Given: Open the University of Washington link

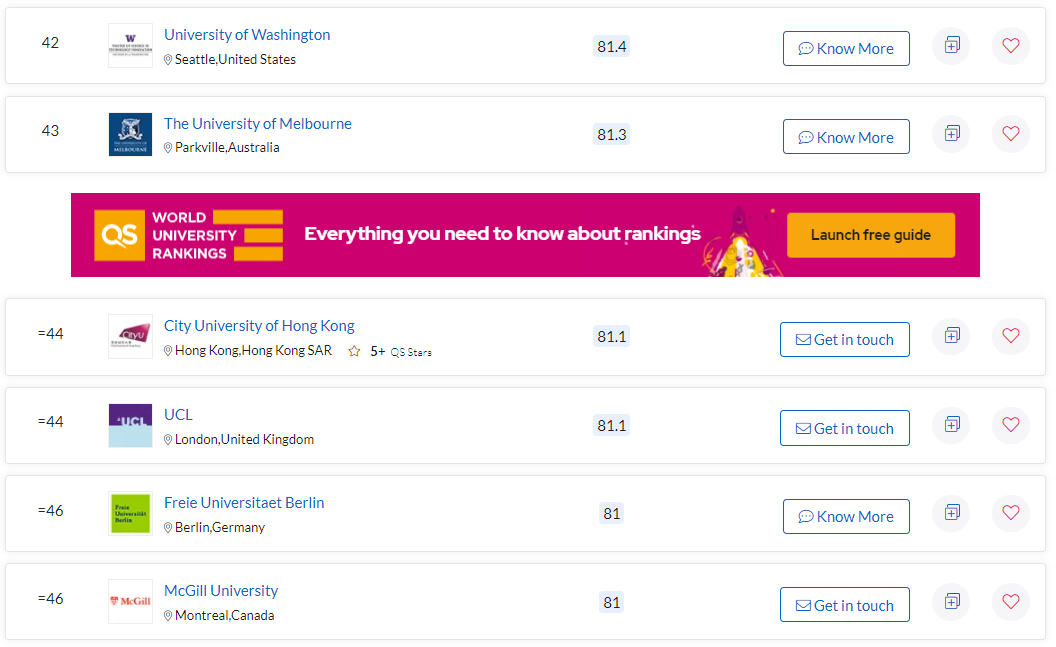Looking at the screenshot, I should click(x=247, y=35).
